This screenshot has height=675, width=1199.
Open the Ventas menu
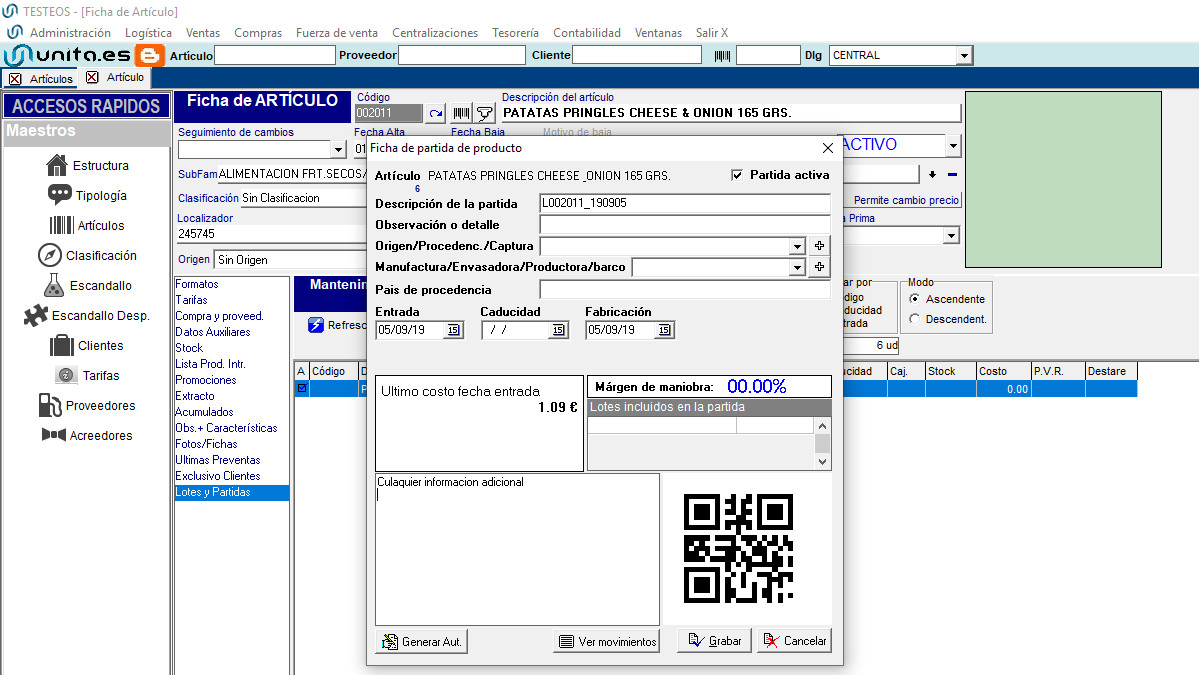click(x=203, y=33)
